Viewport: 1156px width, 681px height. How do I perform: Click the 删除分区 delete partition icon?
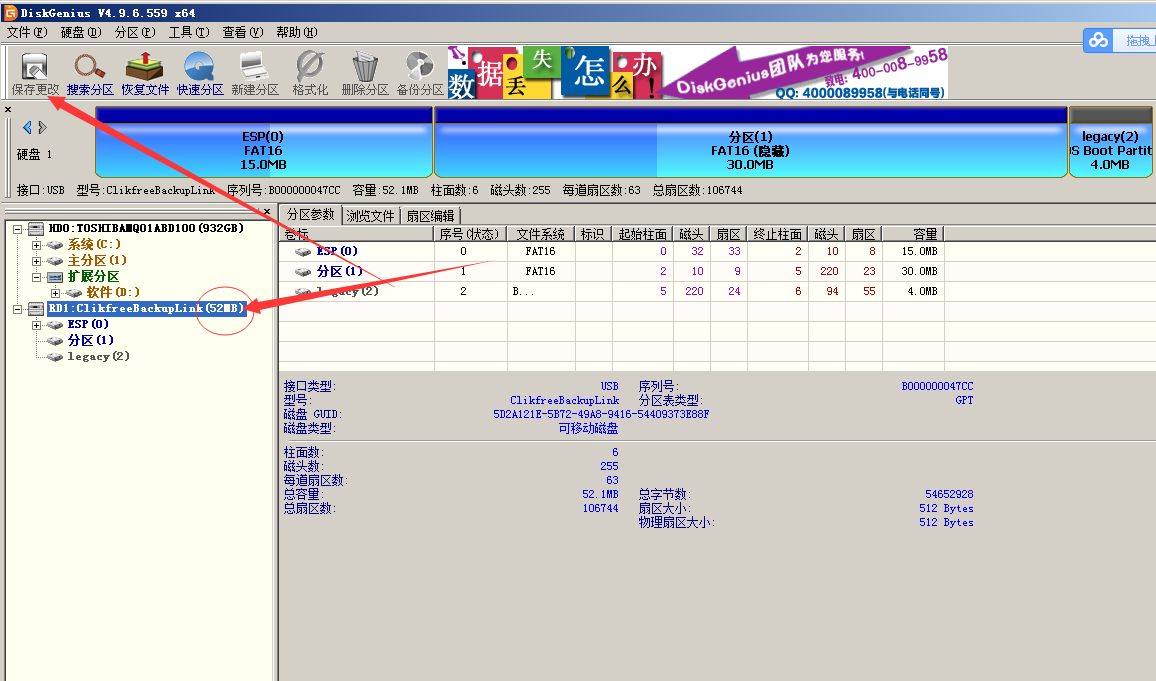tap(365, 74)
